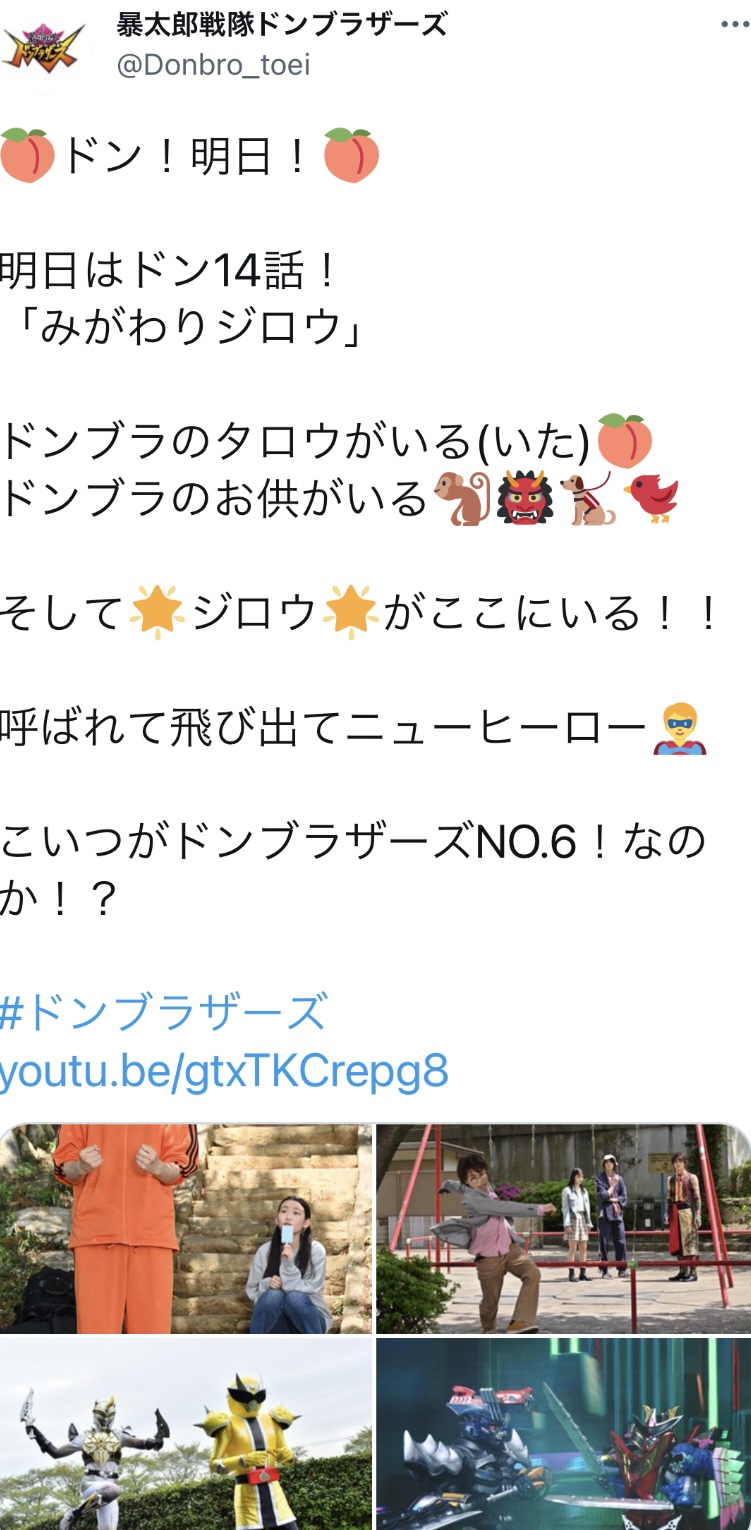Tap the monkey emoji in the tweet
Screen dimensions: 751x1530
462,498
